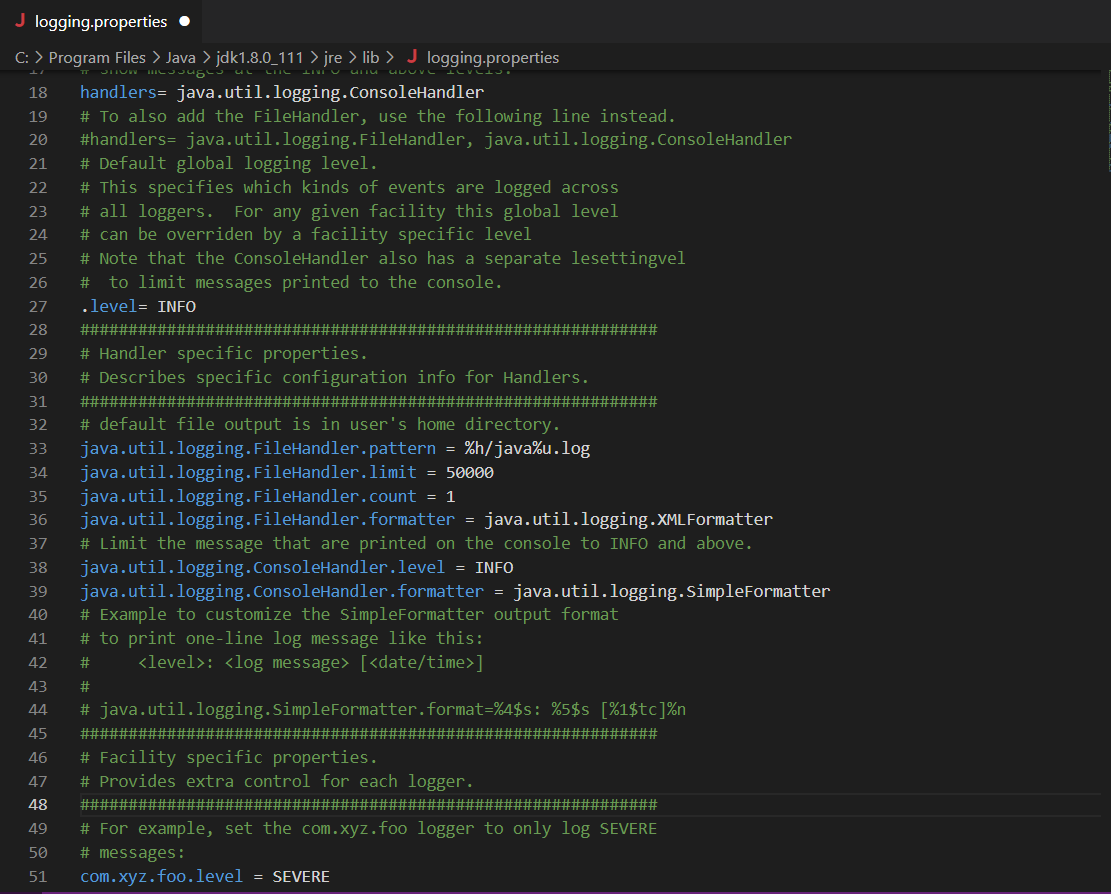Click the 'com.xyz.foo logger' comment on line 49
Screen dimensions: 1111x894
pyautogui.click(x=368, y=828)
